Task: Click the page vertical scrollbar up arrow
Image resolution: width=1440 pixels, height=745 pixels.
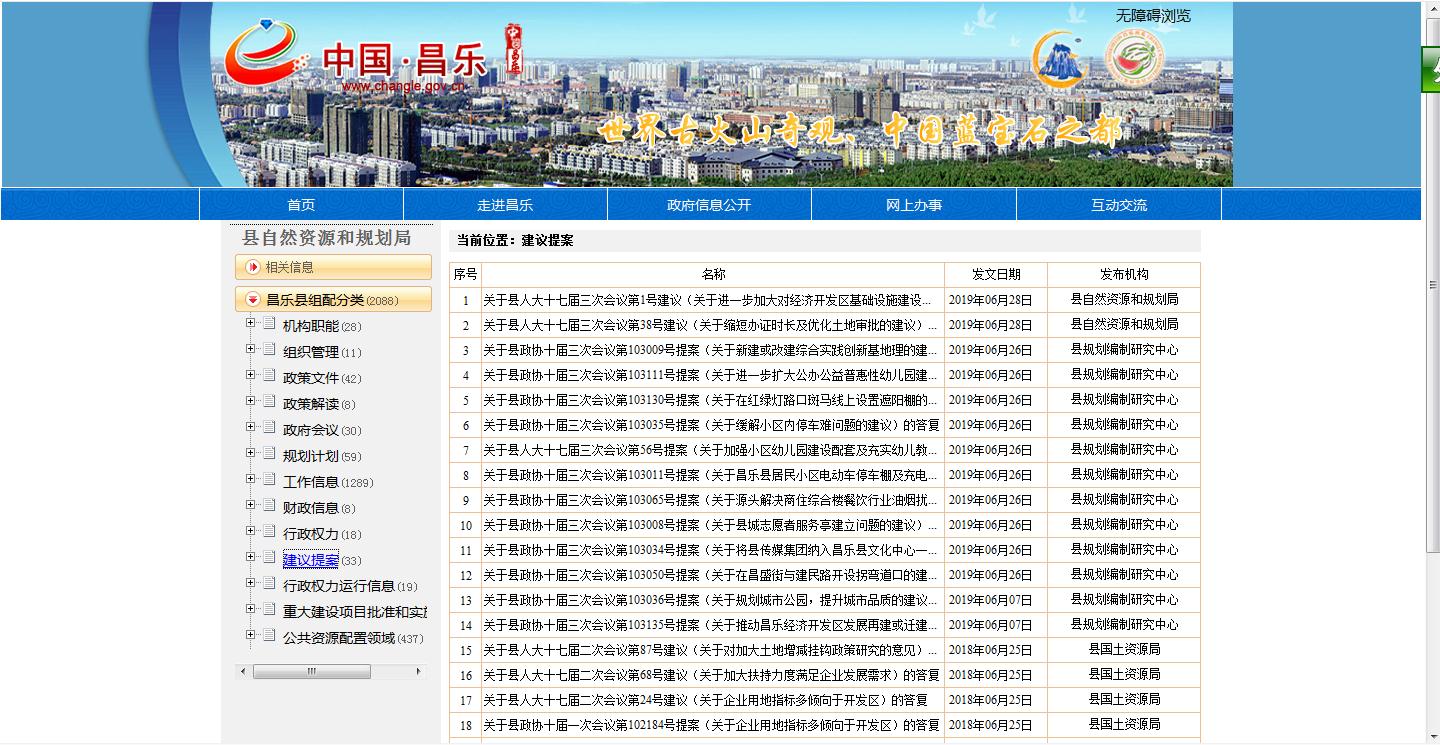Action: (1431, 8)
